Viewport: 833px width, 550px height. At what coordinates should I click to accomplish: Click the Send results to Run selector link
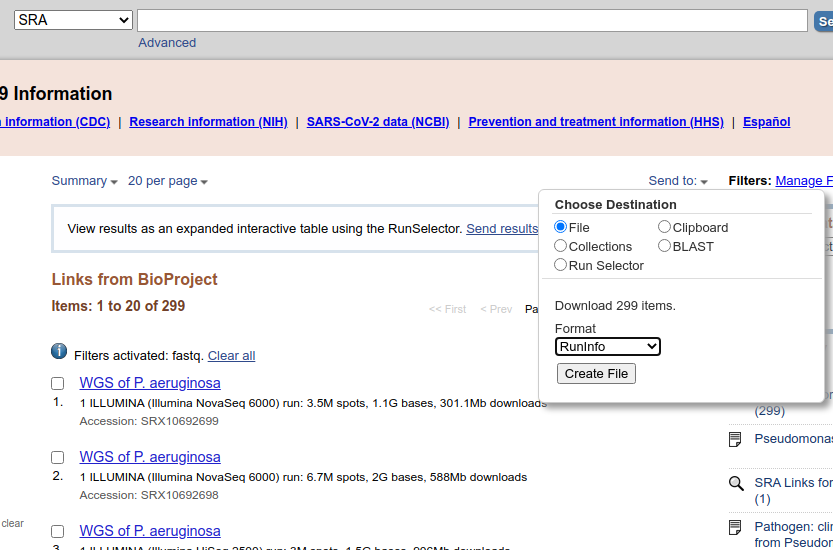502,229
